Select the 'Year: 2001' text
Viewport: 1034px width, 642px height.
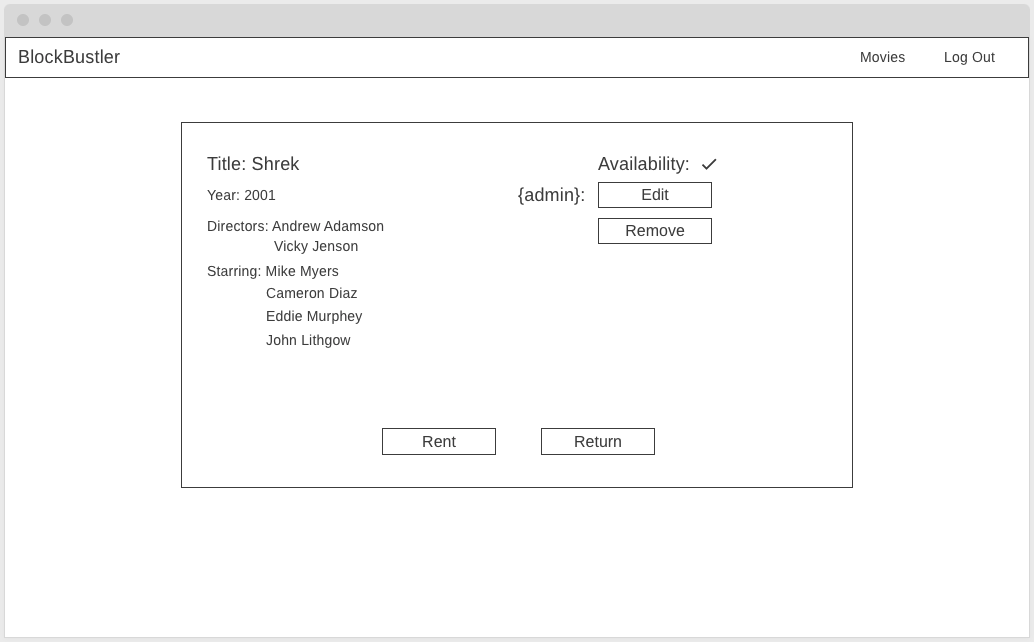241,195
